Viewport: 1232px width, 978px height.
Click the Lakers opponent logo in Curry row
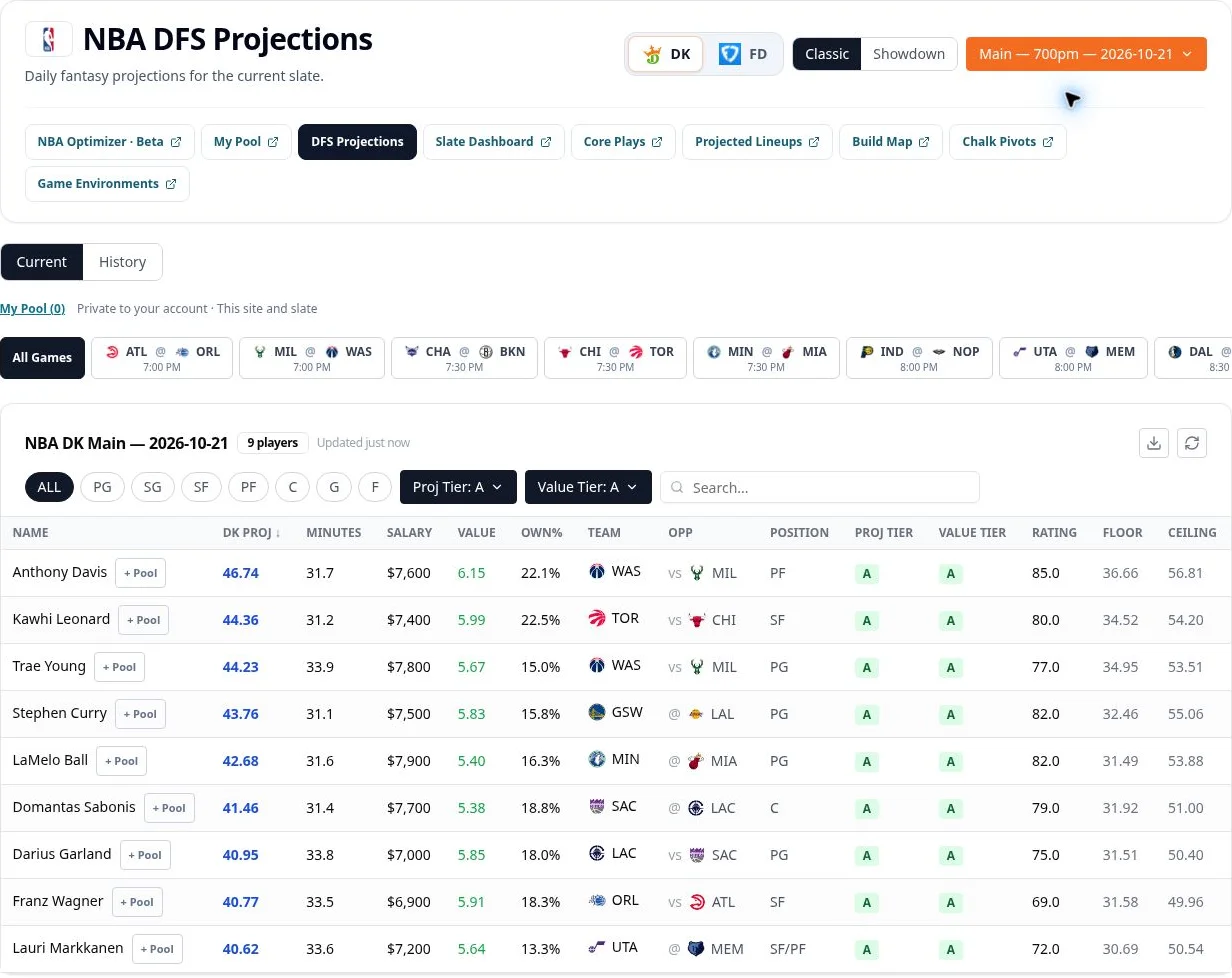point(696,714)
